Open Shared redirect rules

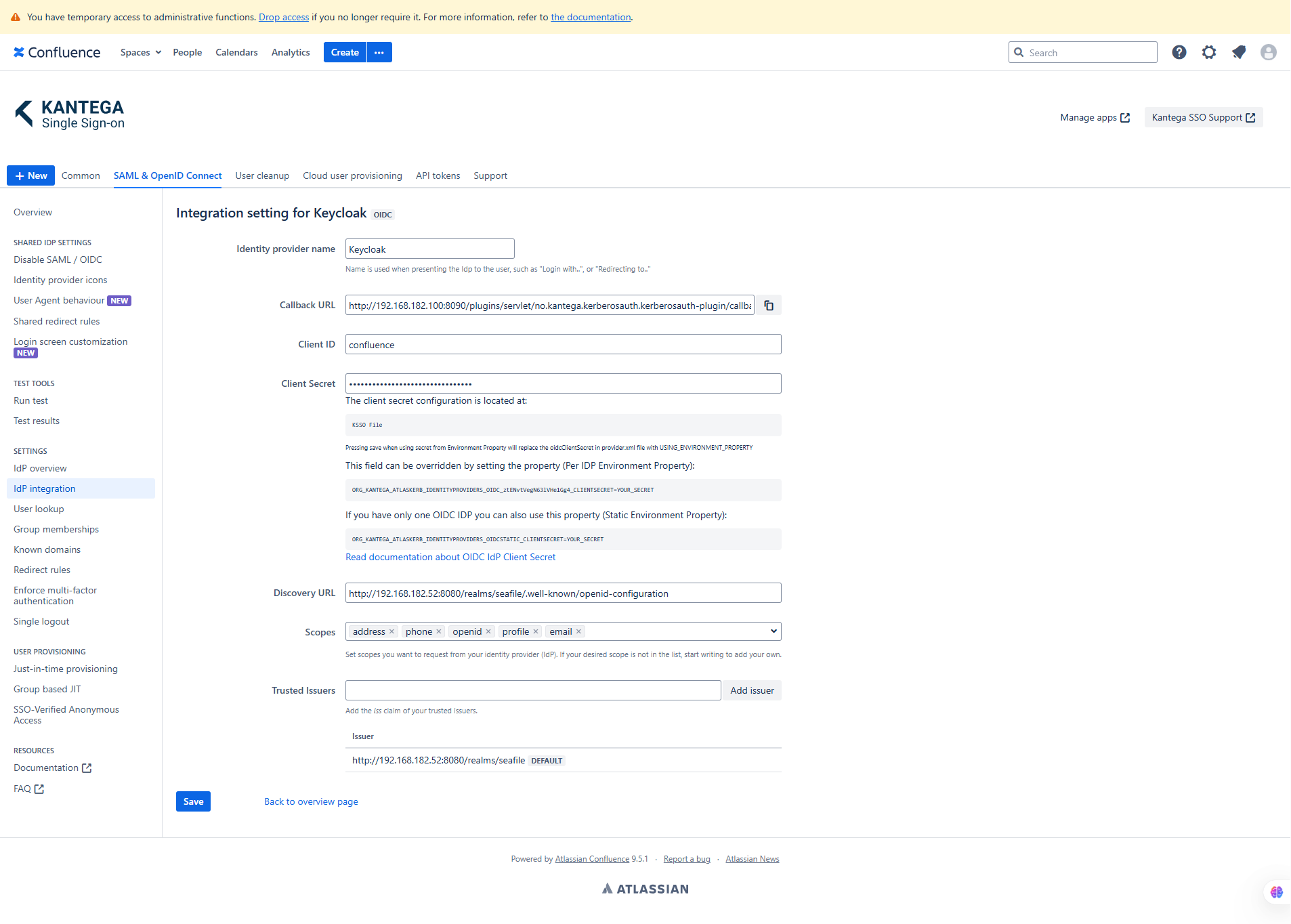(x=56, y=321)
